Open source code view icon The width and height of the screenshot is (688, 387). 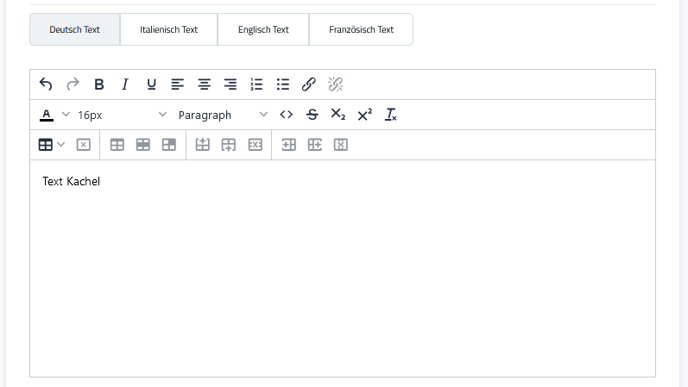pos(286,115)
